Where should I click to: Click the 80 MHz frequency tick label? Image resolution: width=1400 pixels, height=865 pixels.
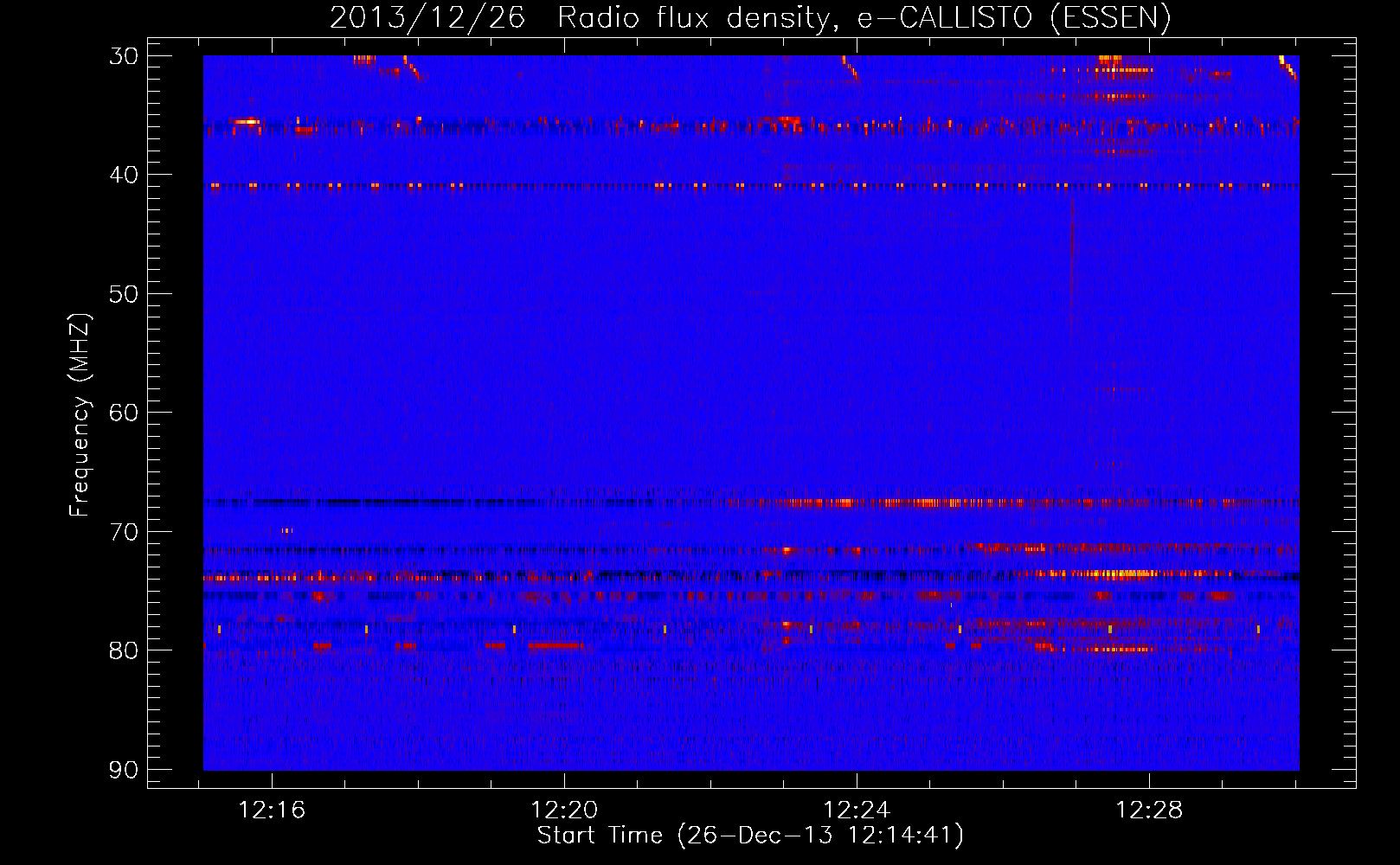[124, 650]
